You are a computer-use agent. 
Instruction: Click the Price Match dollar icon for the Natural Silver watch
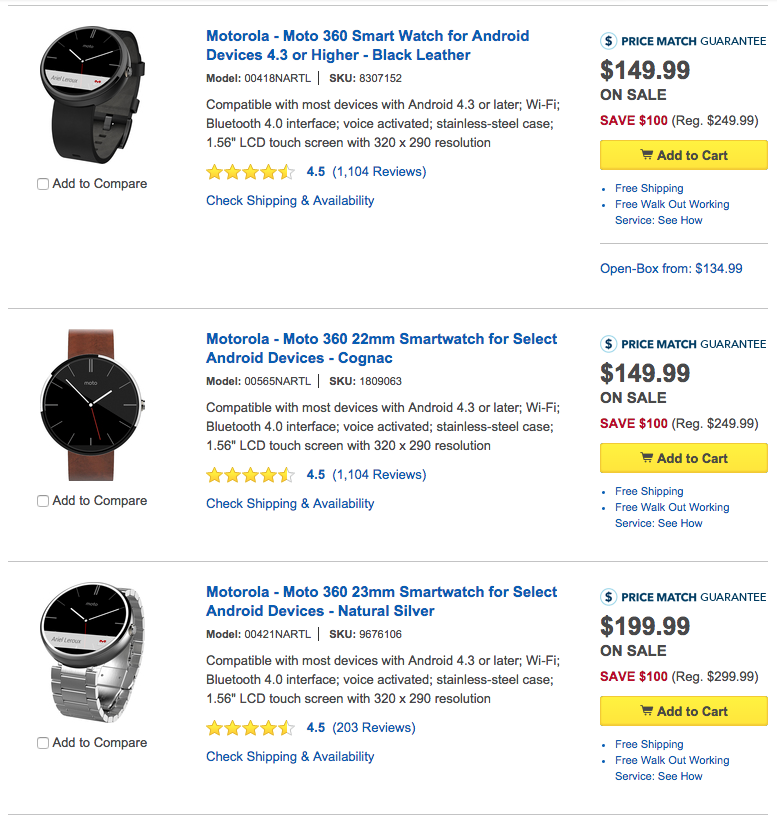tap(608, 597)
